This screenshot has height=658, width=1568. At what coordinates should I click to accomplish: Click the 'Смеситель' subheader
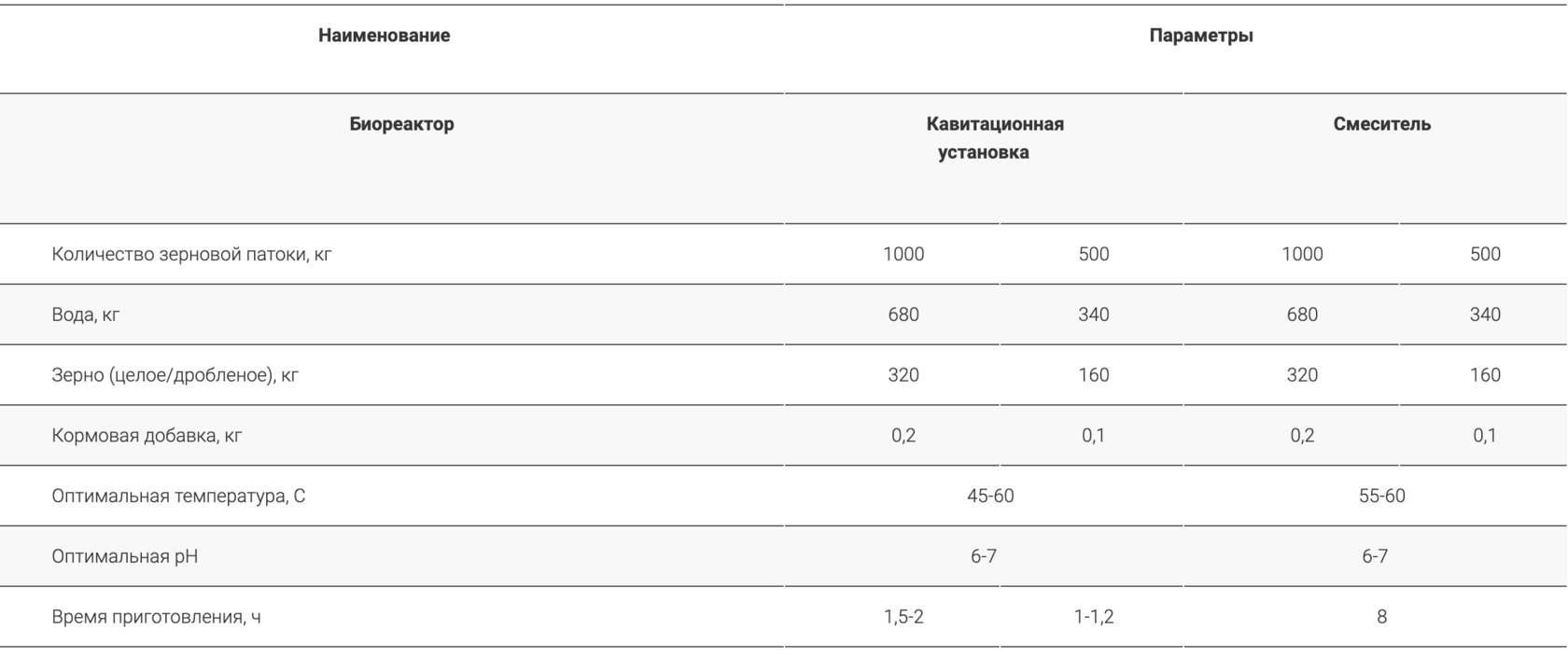(1381, 124)
